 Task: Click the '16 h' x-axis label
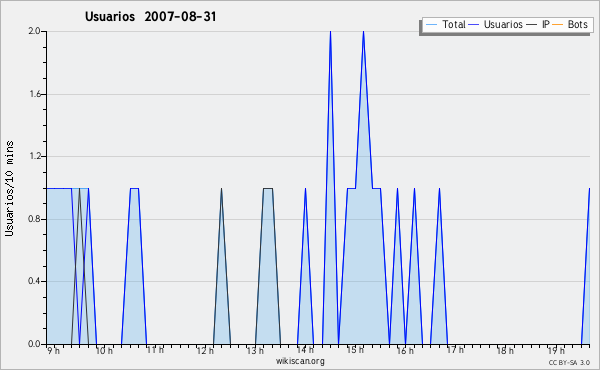405,350
